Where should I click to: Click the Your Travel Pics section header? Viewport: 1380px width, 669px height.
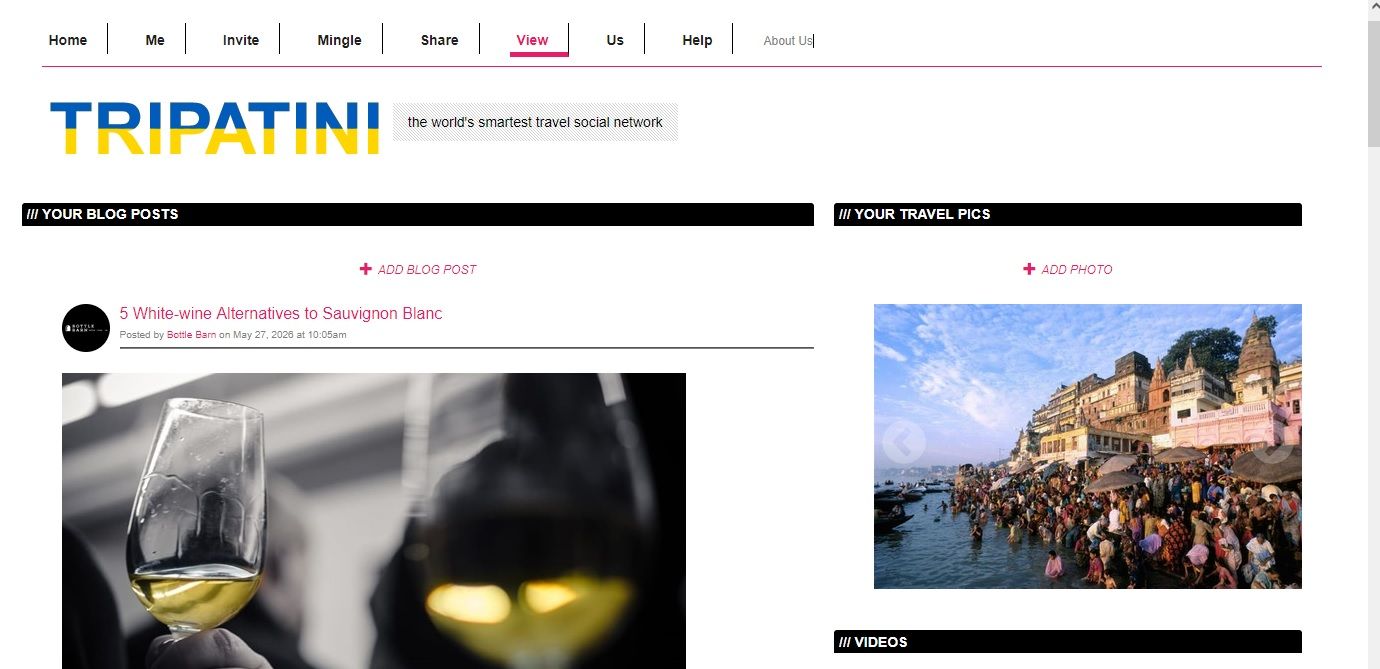click(1068, 214)
